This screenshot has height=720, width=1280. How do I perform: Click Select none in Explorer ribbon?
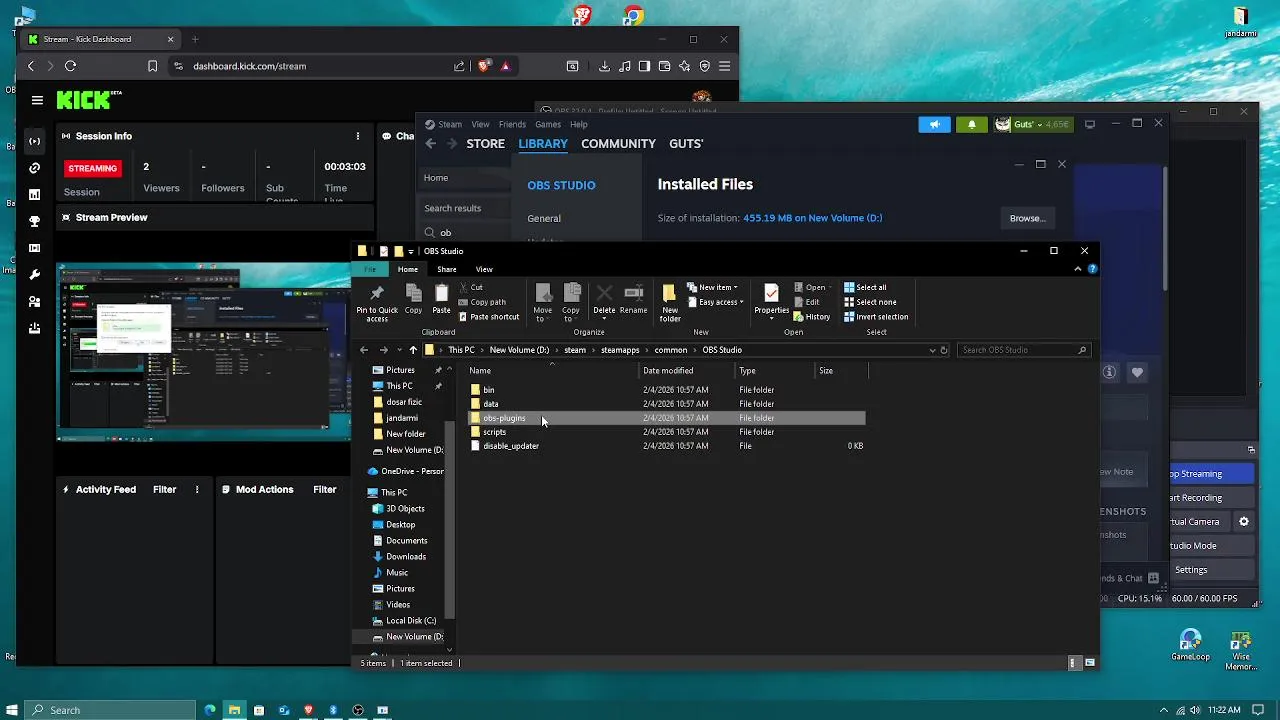point(870,302)
